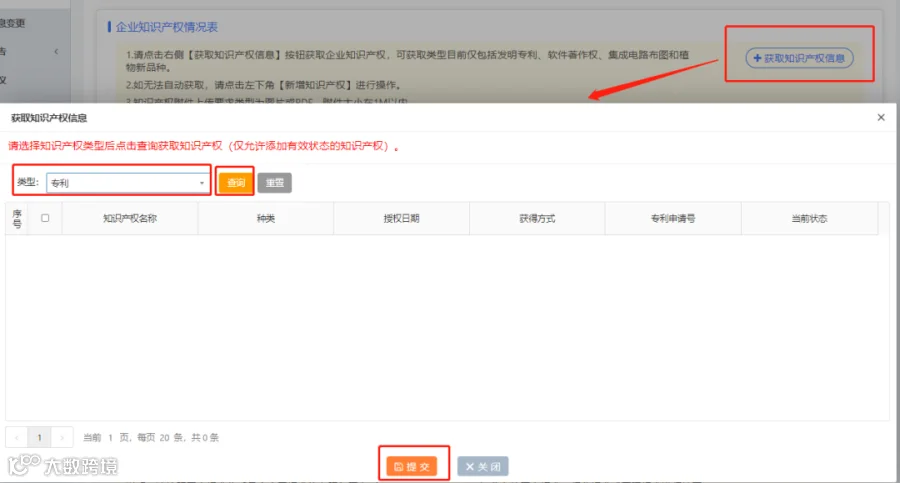Click the orange 查询 button
This screenshot has height=483, width=900.
236,183
